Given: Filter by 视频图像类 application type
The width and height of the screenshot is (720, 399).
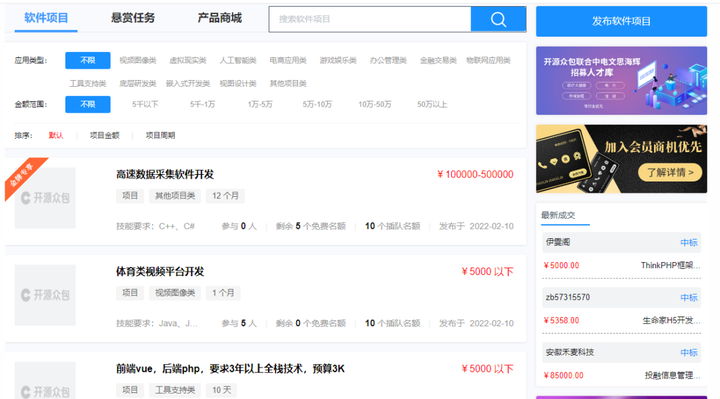Looking at the screenshot, I should pyautogui.click(x=138, y=61).
